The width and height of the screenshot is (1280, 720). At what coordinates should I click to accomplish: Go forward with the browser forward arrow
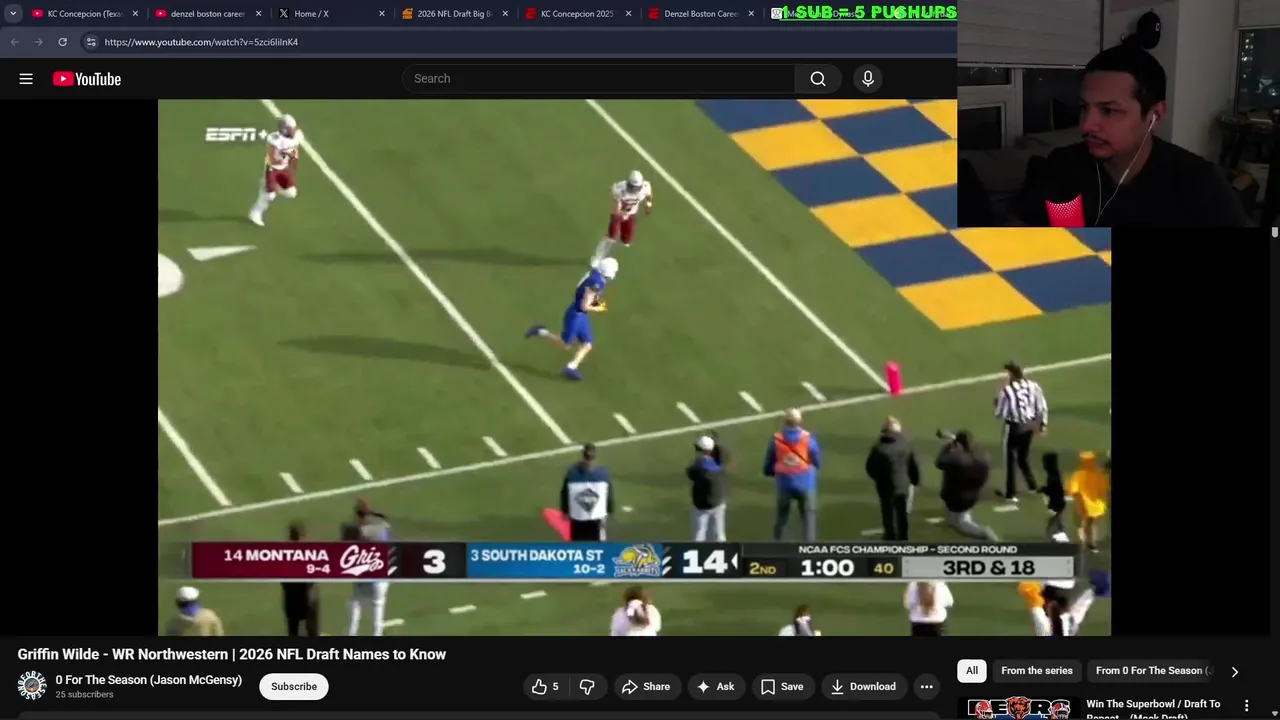[x=38, y=42]
